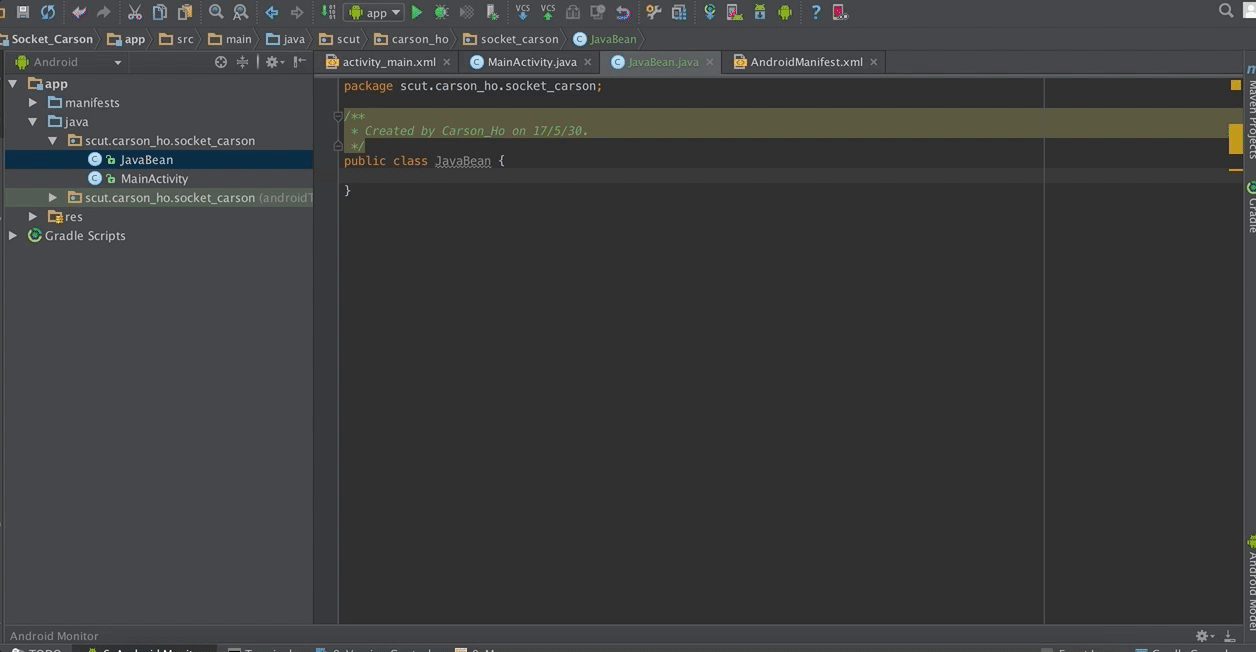The height and width of the screenshot is (652, 1256).
Task: Select MainActivity in project tree
Action: (154, 179)
